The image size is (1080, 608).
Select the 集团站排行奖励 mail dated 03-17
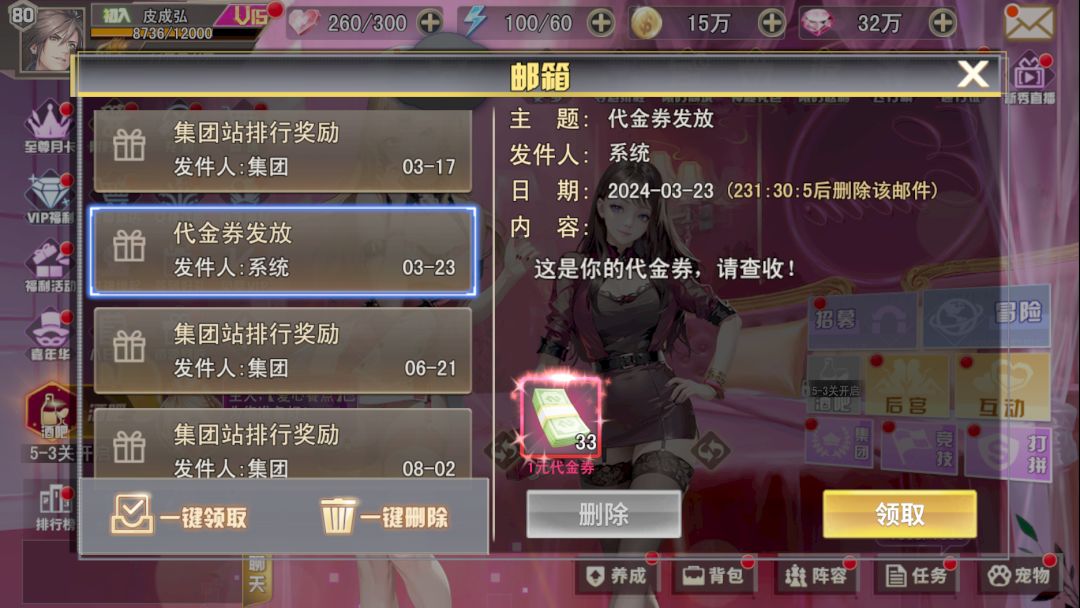click(x=282, y=151)
